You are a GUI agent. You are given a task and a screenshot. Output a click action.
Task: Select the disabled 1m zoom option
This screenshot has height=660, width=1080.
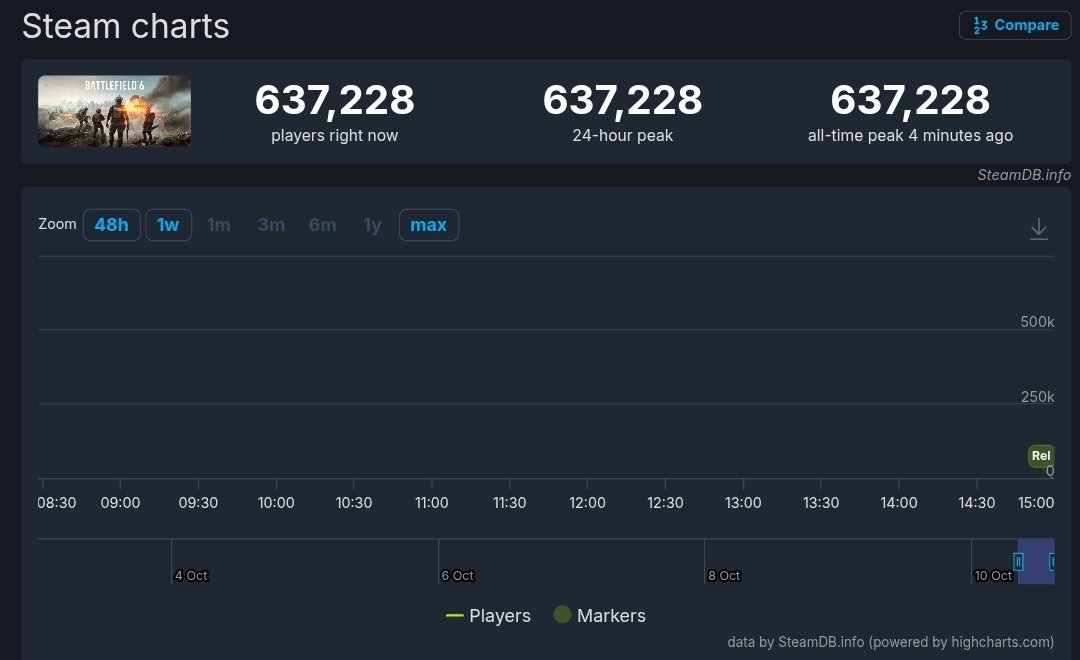(x=219, y=225)
